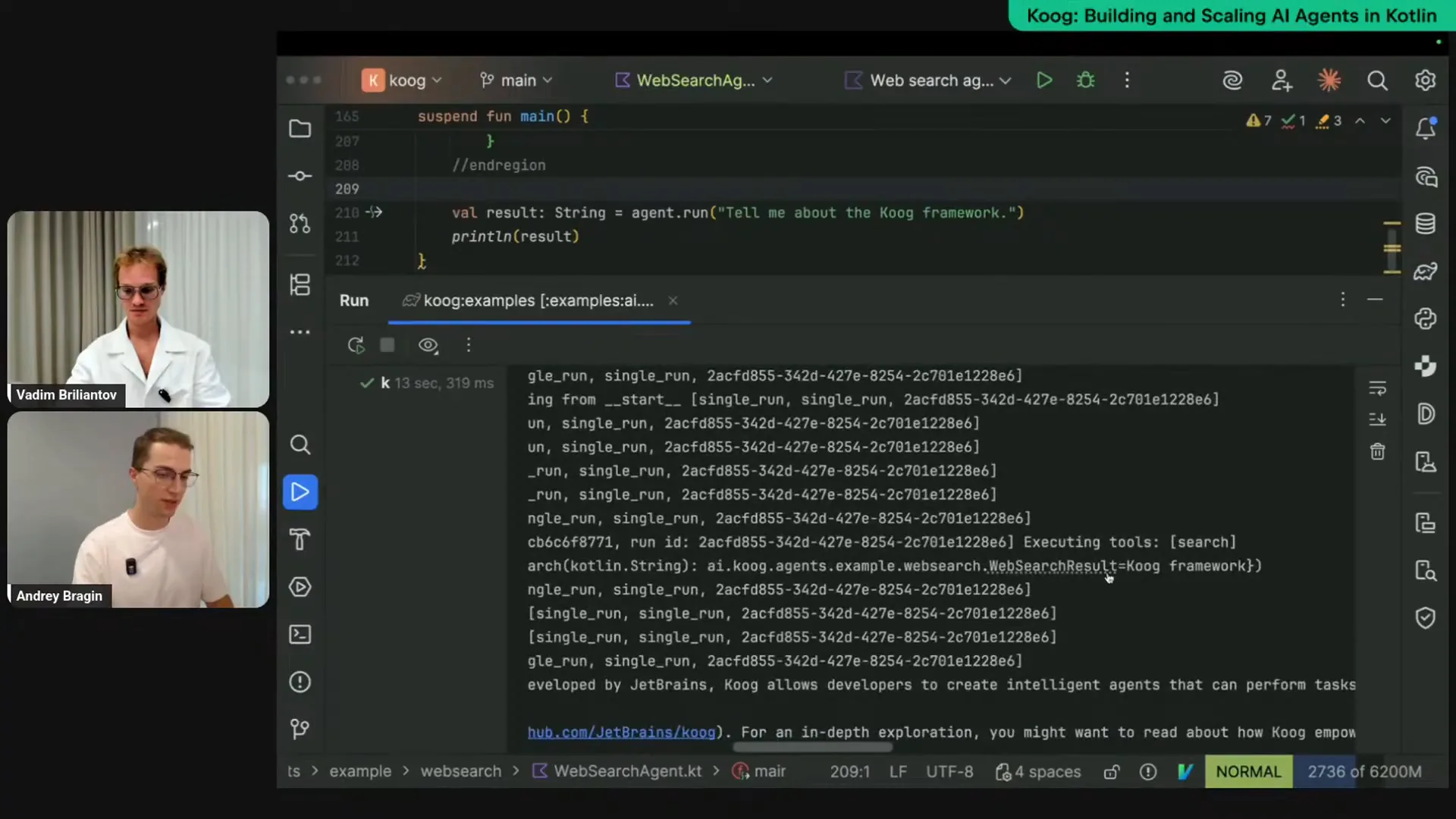This screenshot has height=819, width=1456.
Task: Change UTF-8 file encoding in status bar
Action: pyautogui.click(x=949, y=772)
